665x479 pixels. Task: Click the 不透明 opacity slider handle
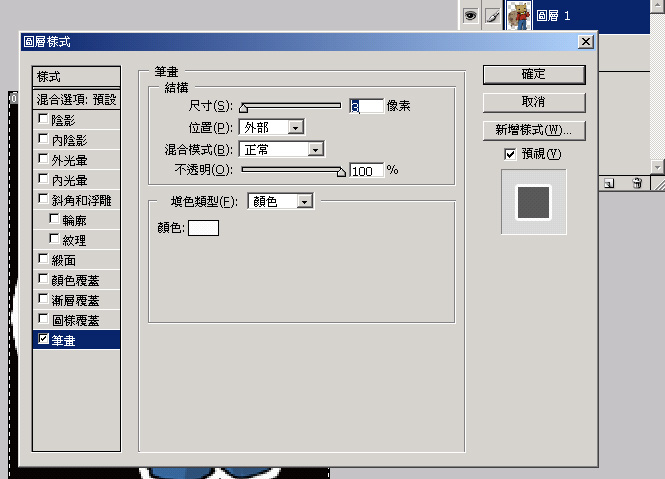(341, 172)
